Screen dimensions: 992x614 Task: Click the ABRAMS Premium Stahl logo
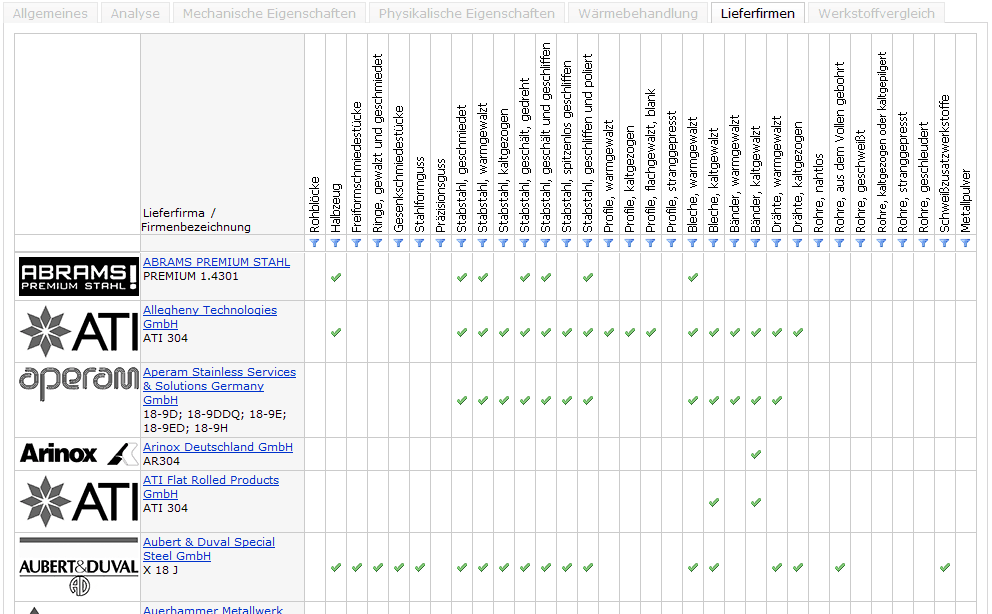pyautogui.click(x=79, y=276)
